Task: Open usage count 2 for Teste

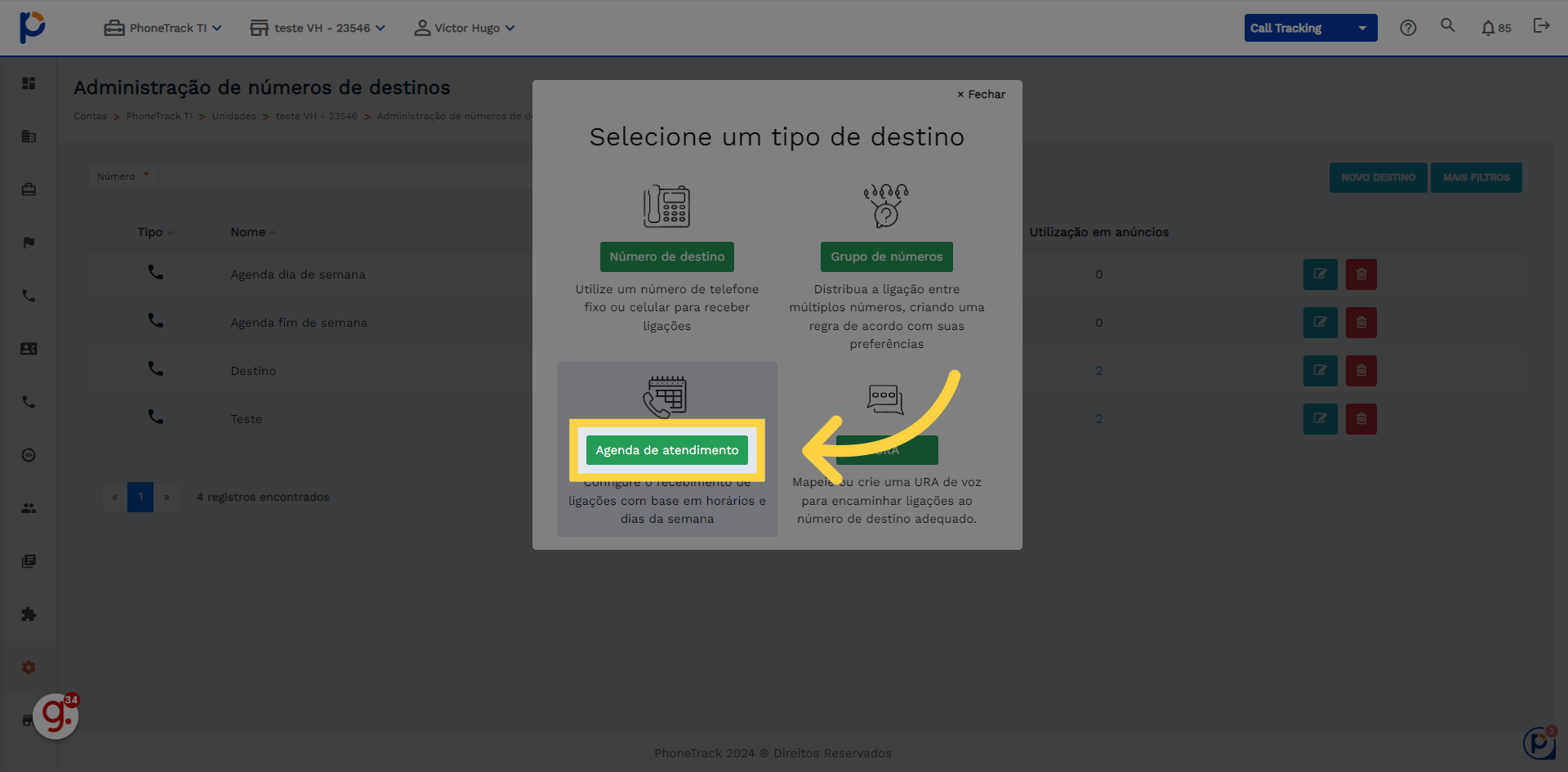Action: point(1098,419)
